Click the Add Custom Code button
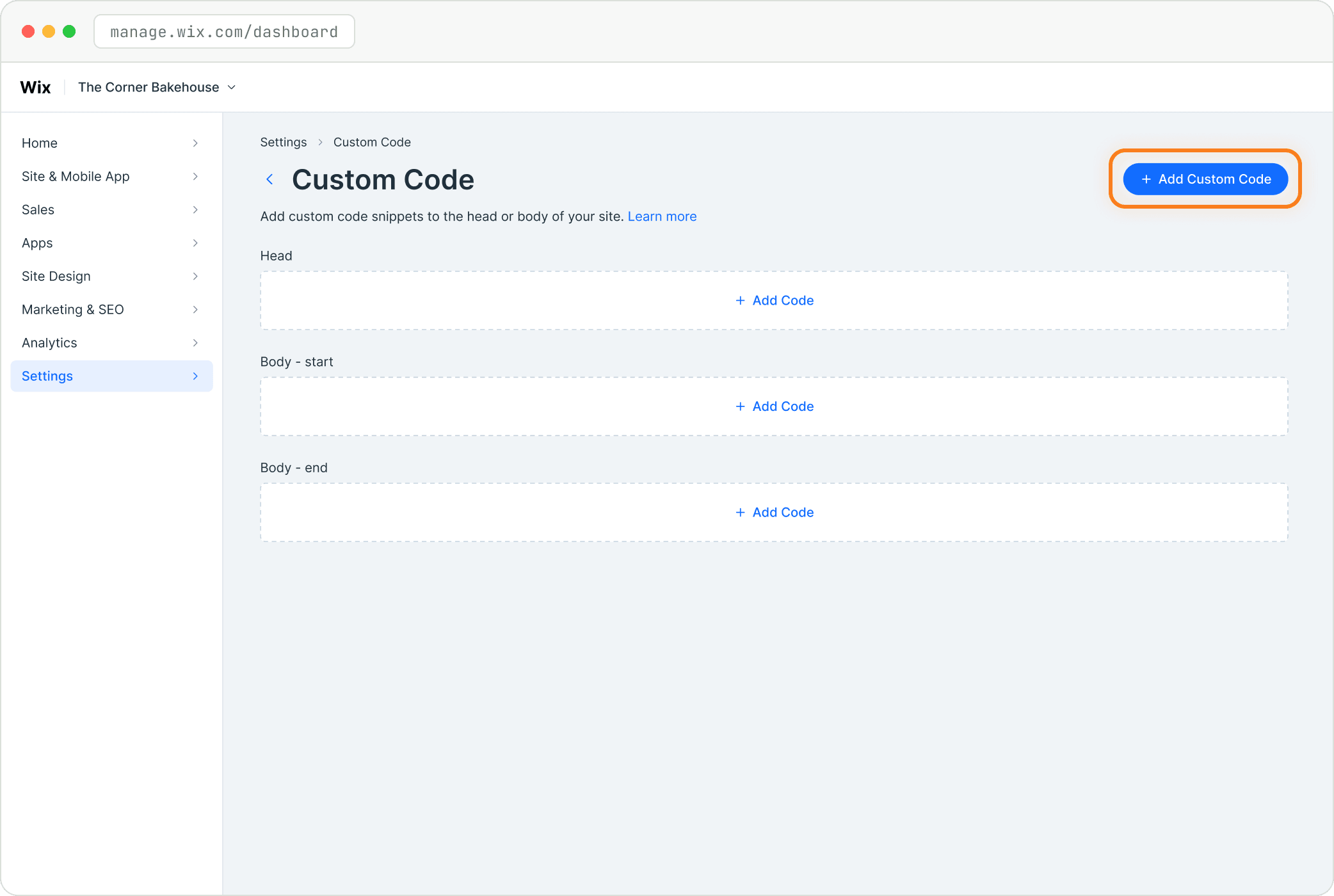Screen dimensions: 1334x896 pos(1205,179)
